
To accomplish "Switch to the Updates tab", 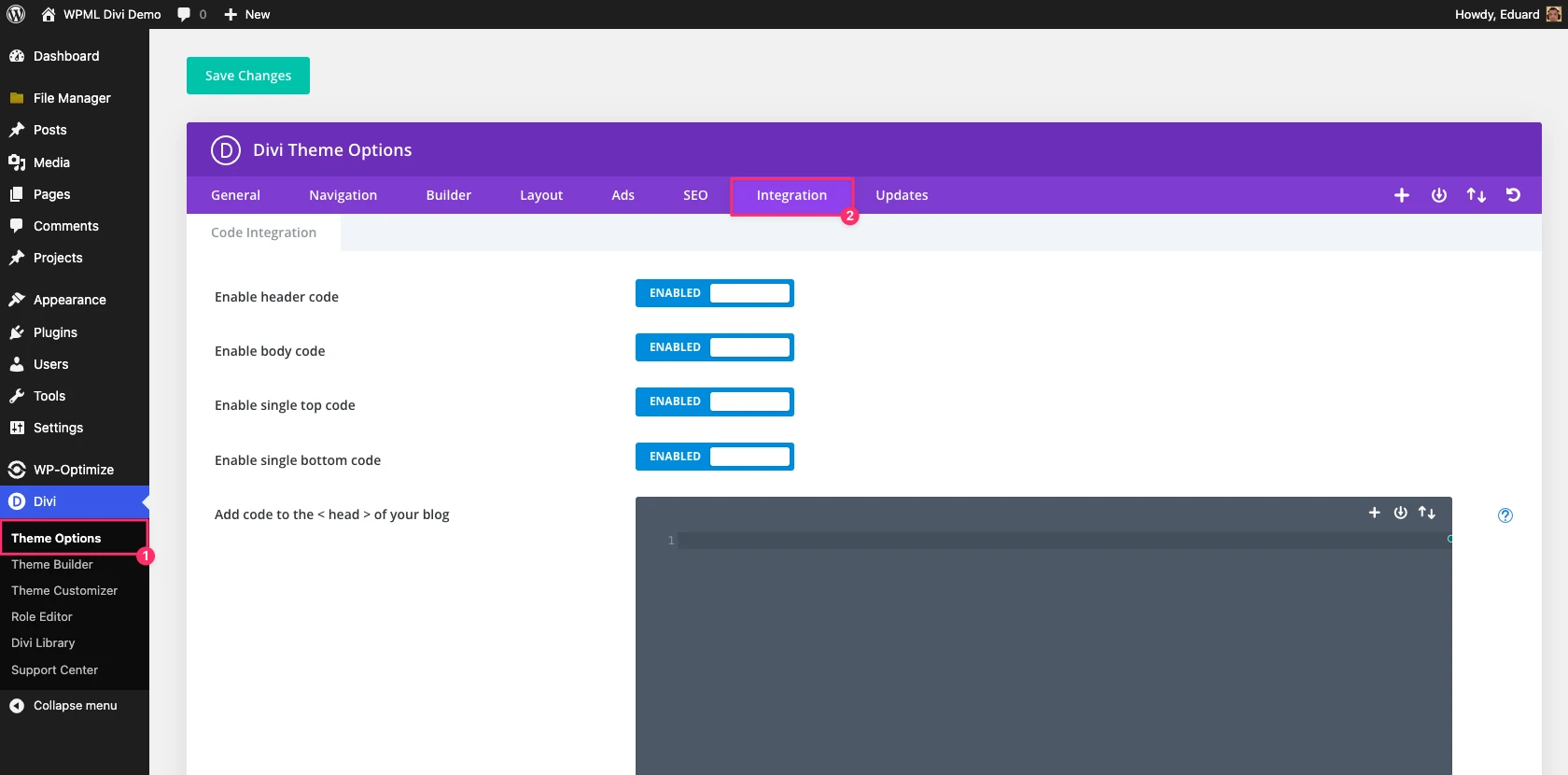I will [902, 195].
